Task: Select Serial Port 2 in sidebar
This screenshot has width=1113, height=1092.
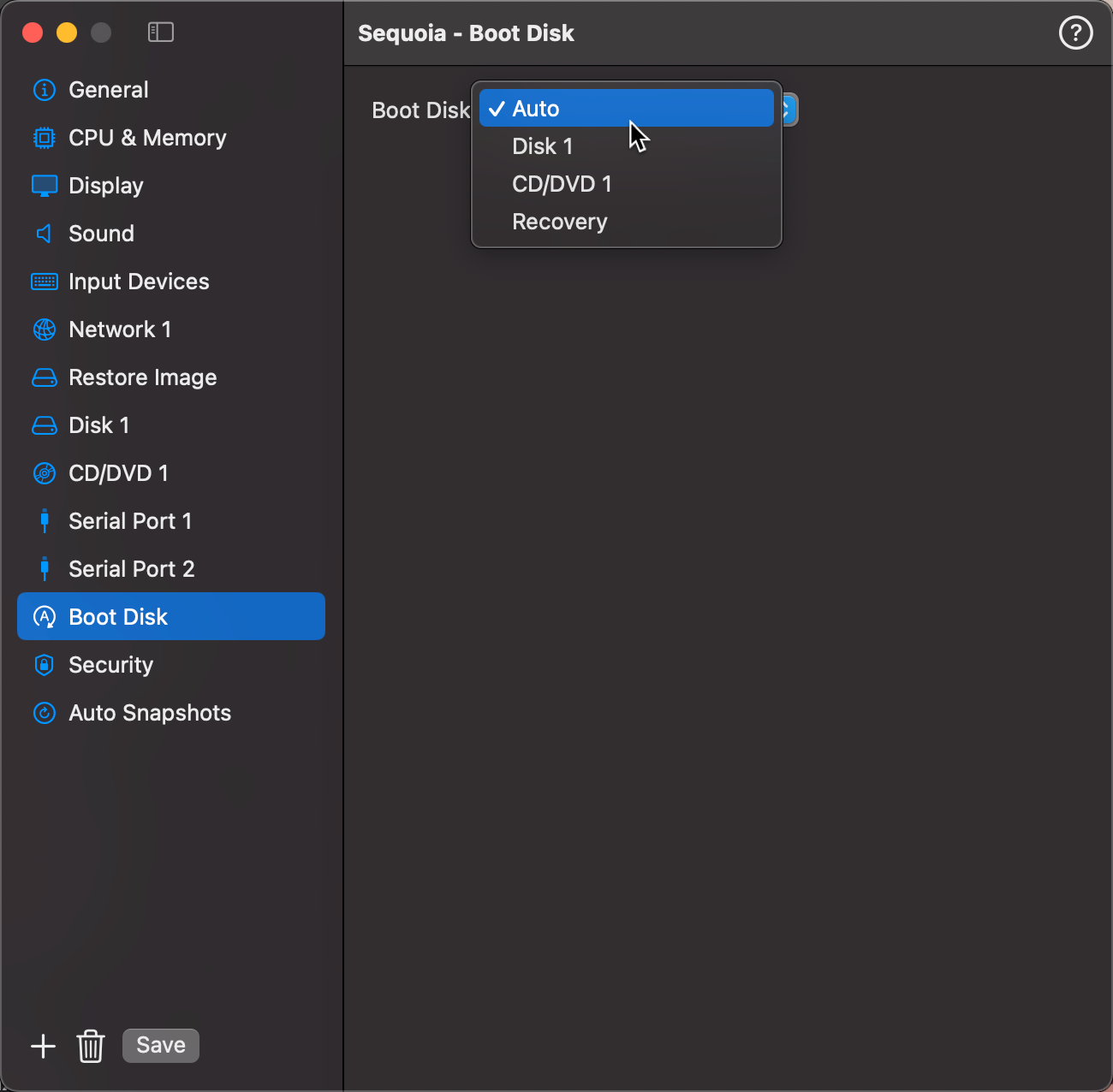Action: [131, 569]
